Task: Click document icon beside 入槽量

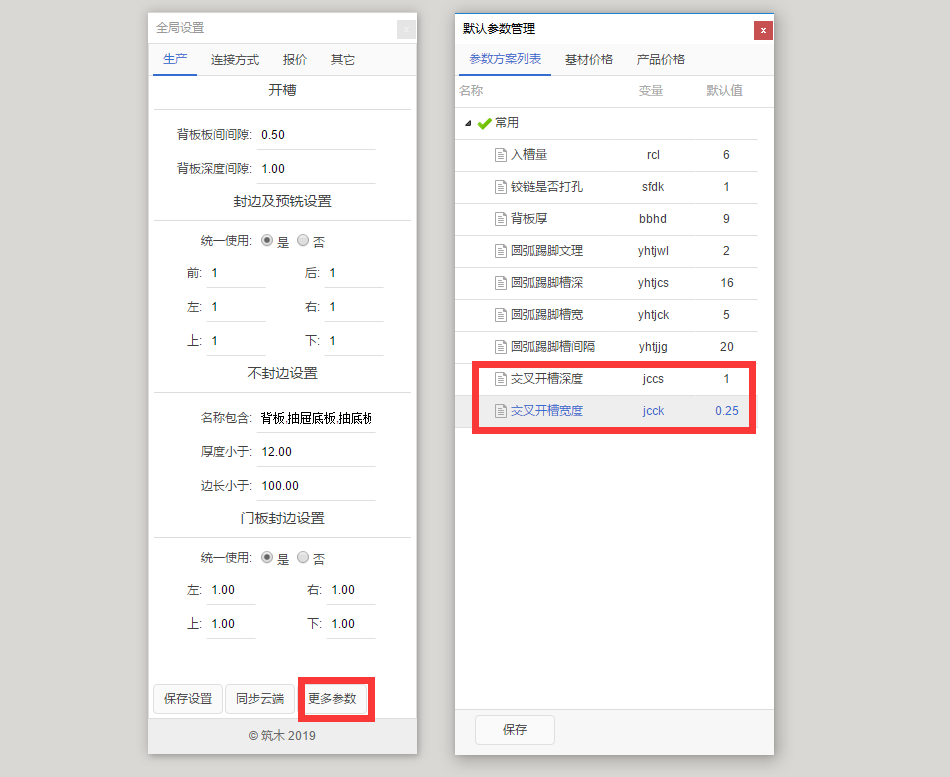Action: 501,155
